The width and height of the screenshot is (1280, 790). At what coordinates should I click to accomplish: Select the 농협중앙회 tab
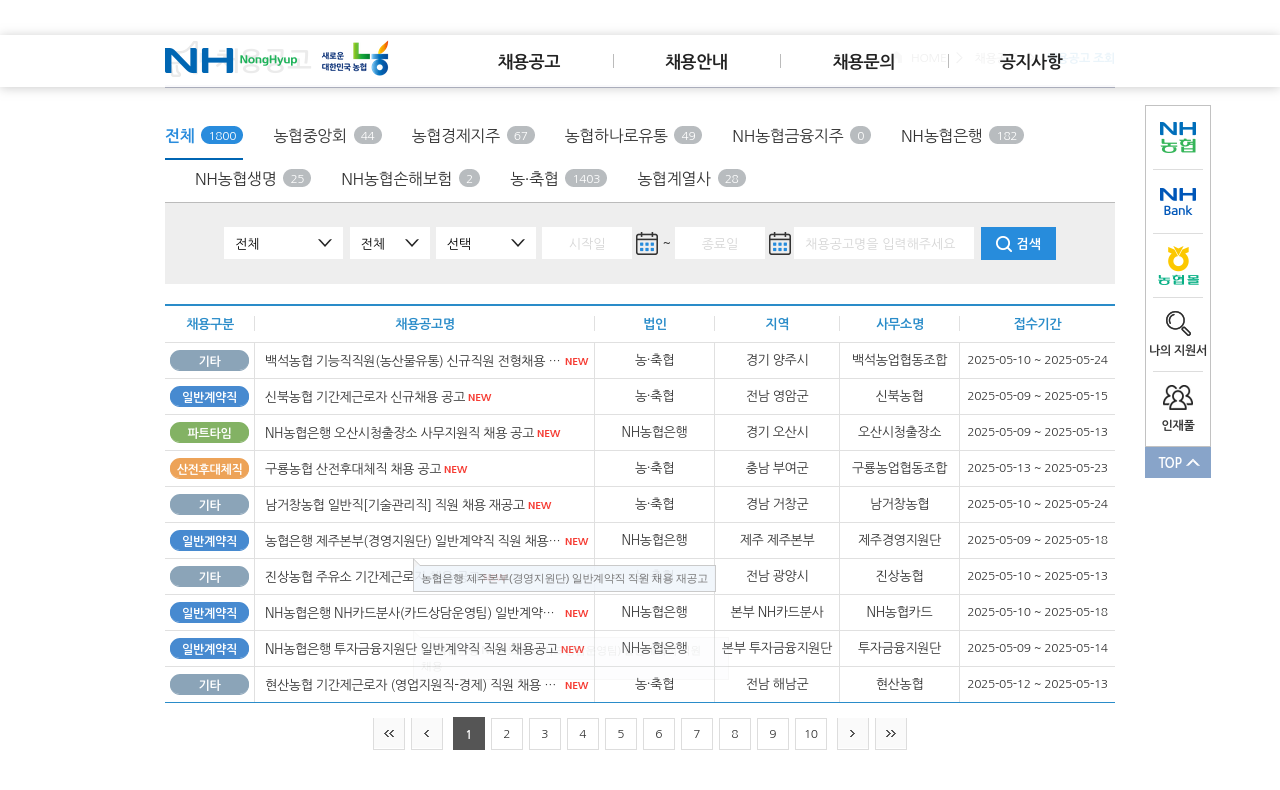[x=327, y=136]
